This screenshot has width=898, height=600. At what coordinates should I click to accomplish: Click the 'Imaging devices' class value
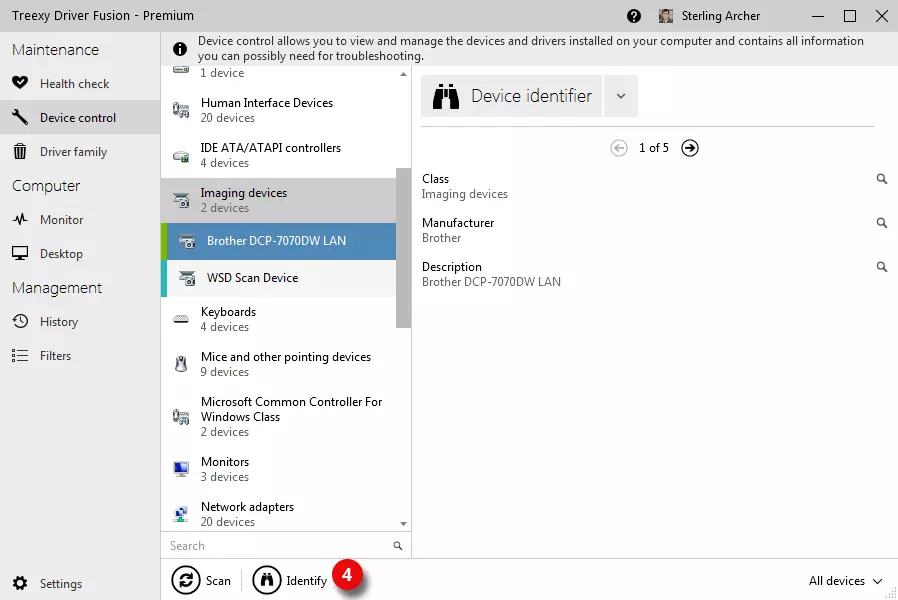(464, 194)
